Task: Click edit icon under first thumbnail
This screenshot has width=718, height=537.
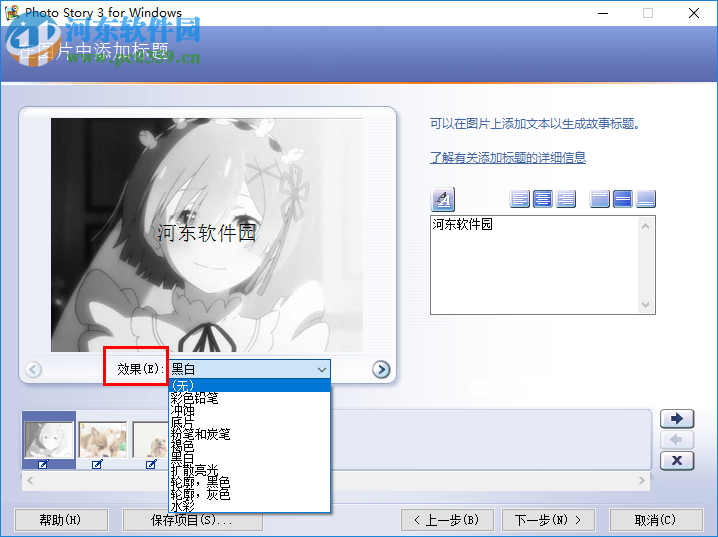Action: click(43, 465)
